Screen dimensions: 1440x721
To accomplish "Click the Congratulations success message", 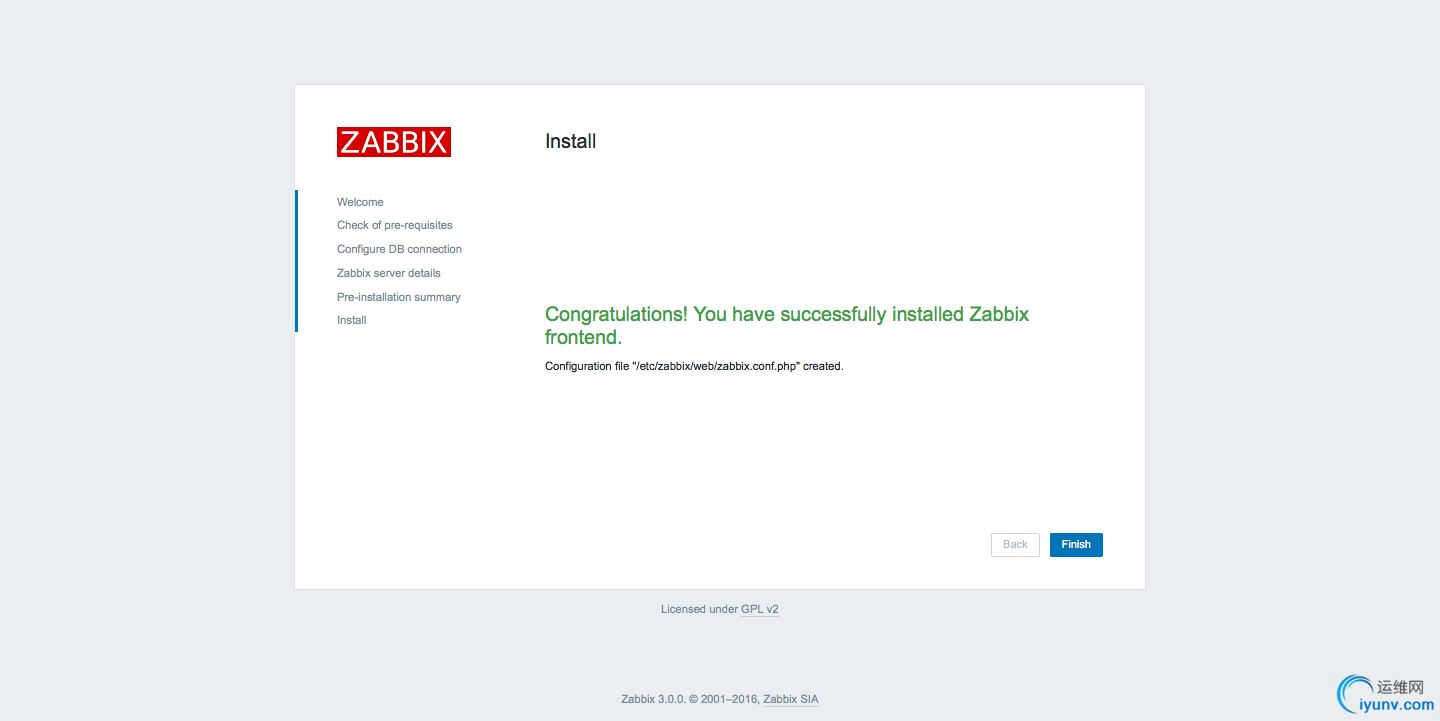I will click(787, 325).
